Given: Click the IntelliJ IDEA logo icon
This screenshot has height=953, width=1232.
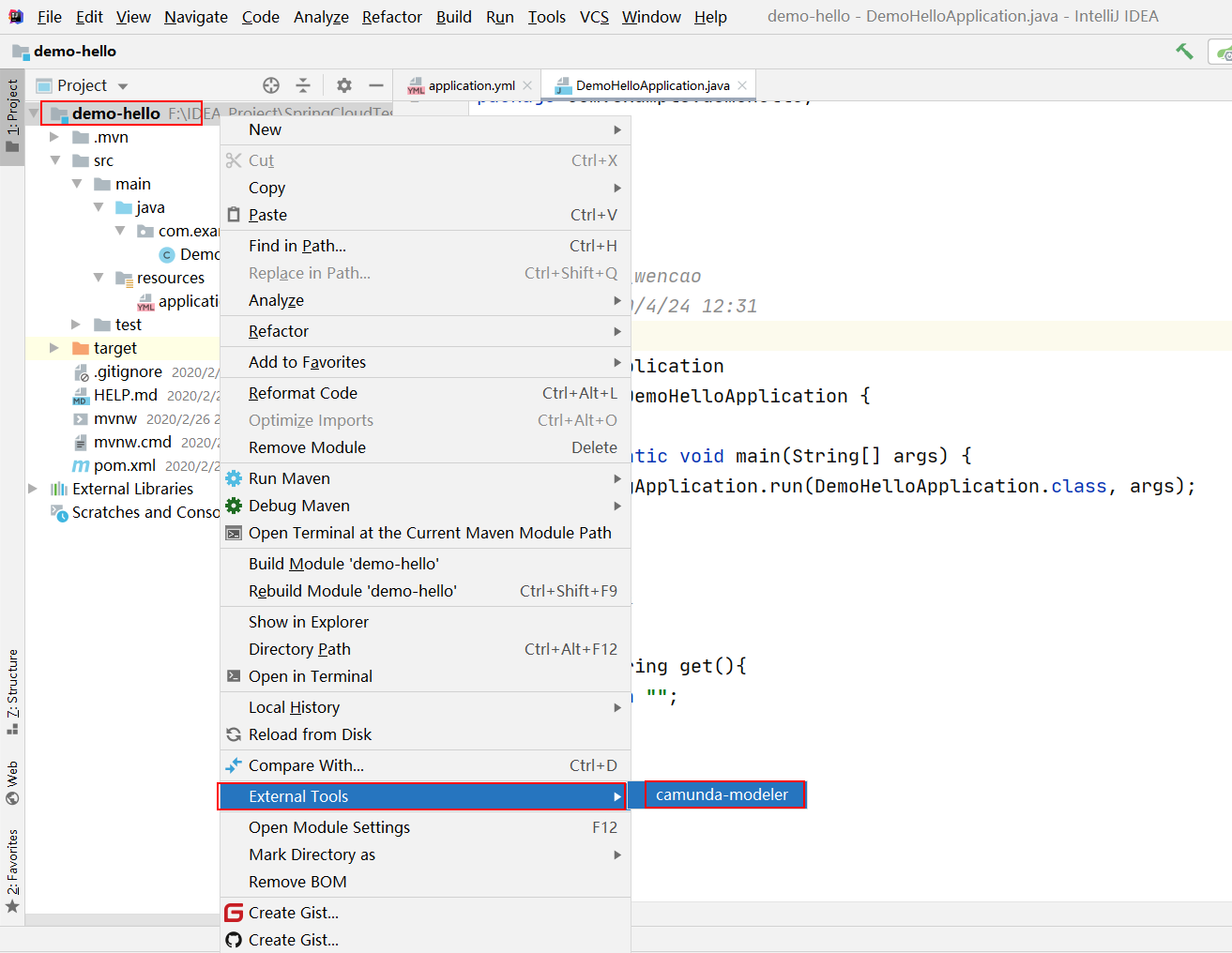Looking at the screenshot, I should pos(16,16).
